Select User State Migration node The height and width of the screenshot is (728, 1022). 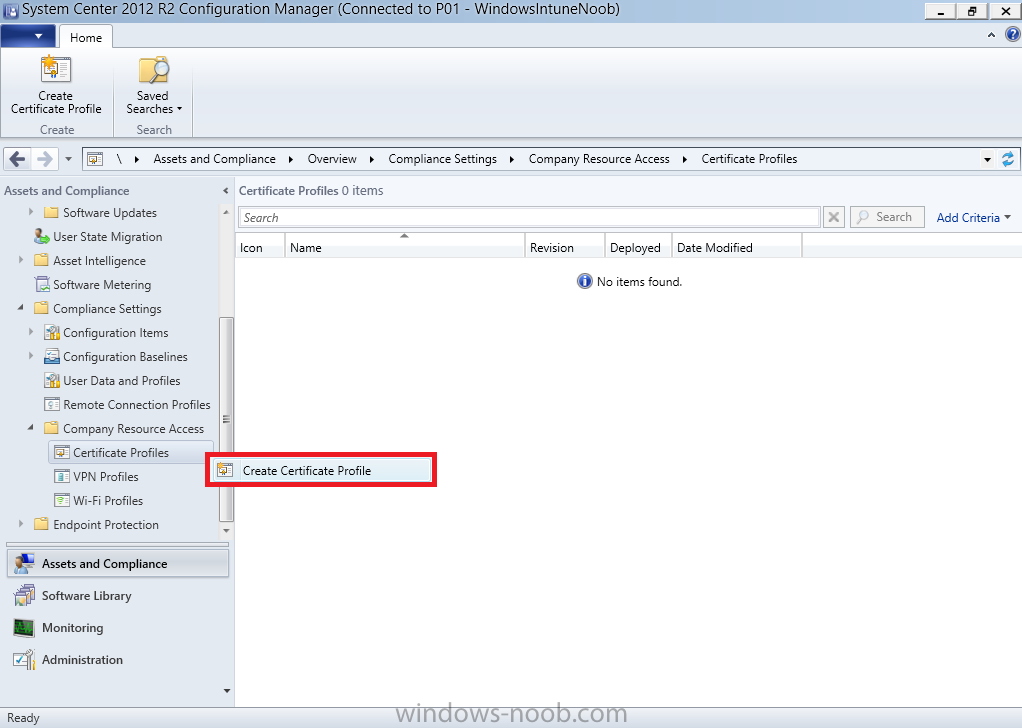(98, 237)
